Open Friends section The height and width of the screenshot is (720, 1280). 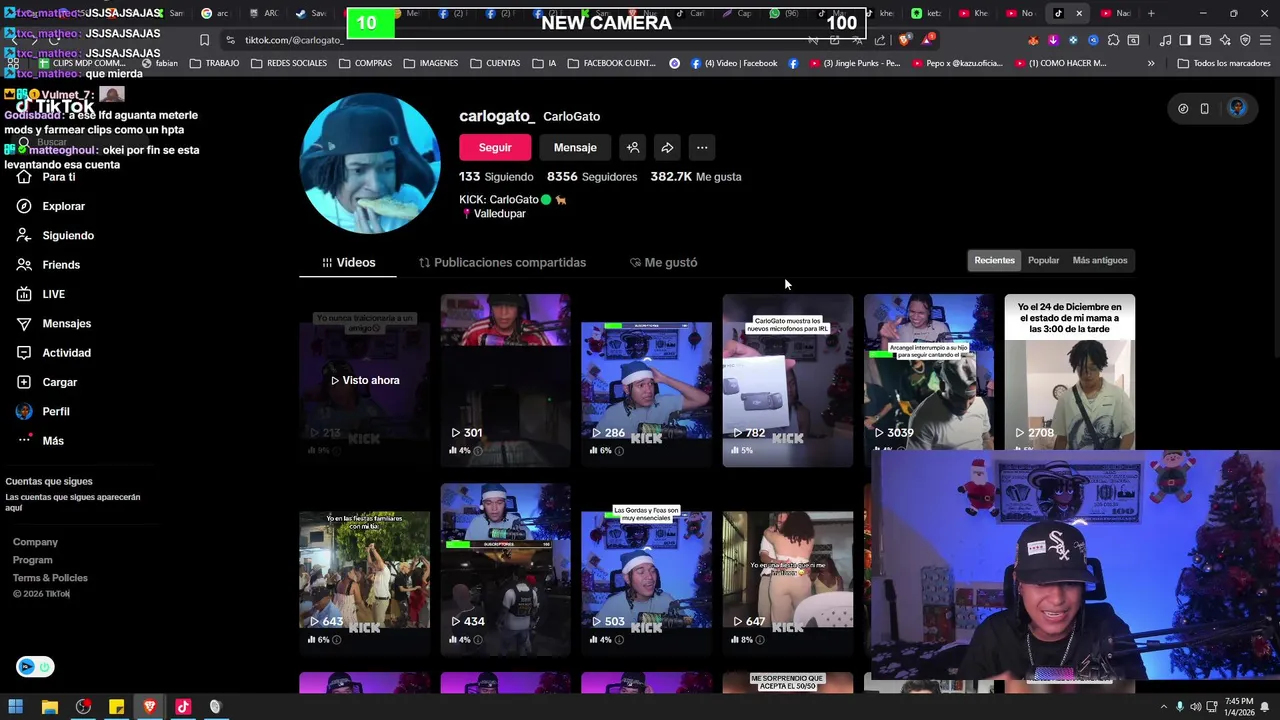(x=48, y=265)
